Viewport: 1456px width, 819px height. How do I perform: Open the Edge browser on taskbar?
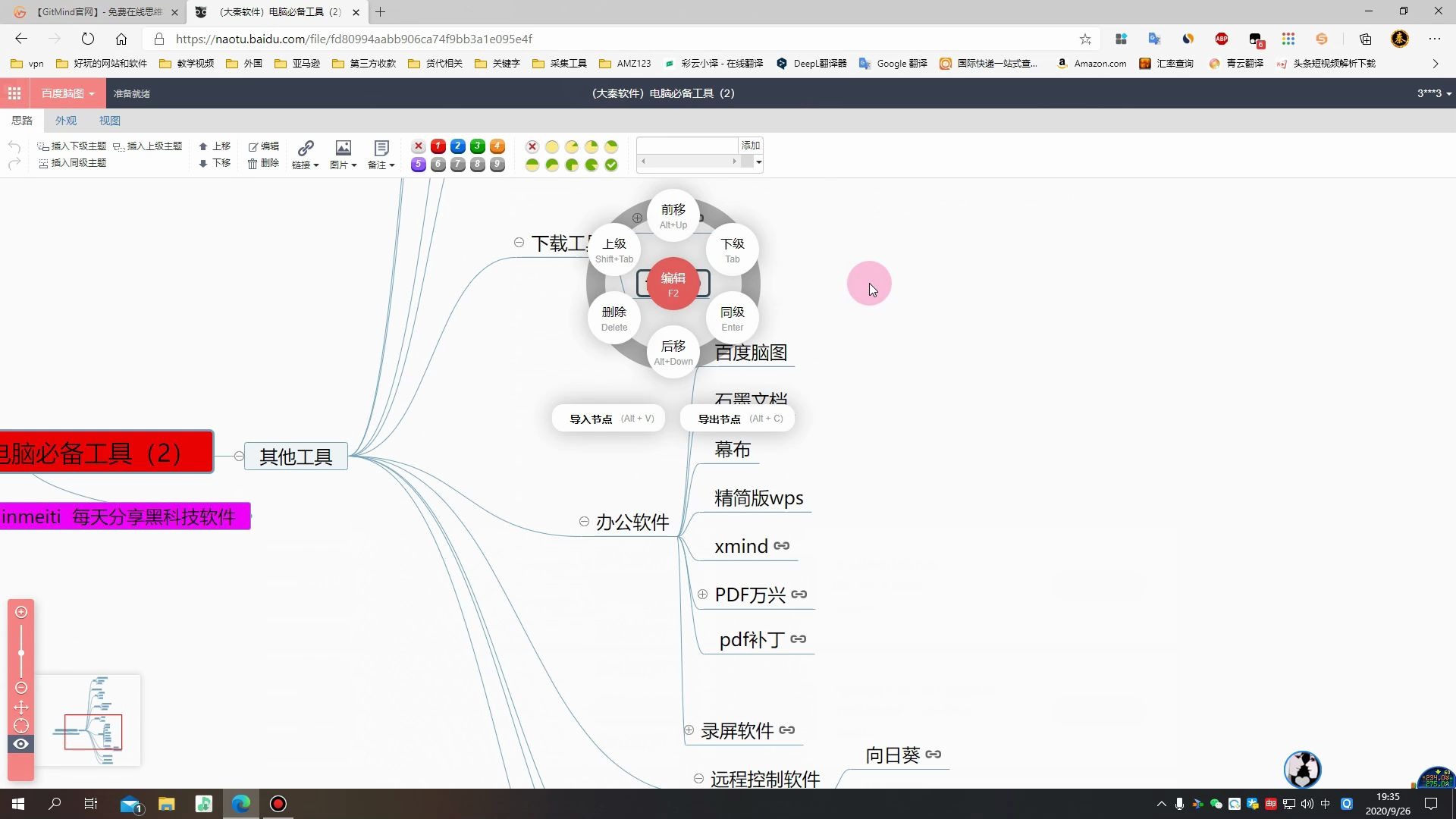coord(241,804)
